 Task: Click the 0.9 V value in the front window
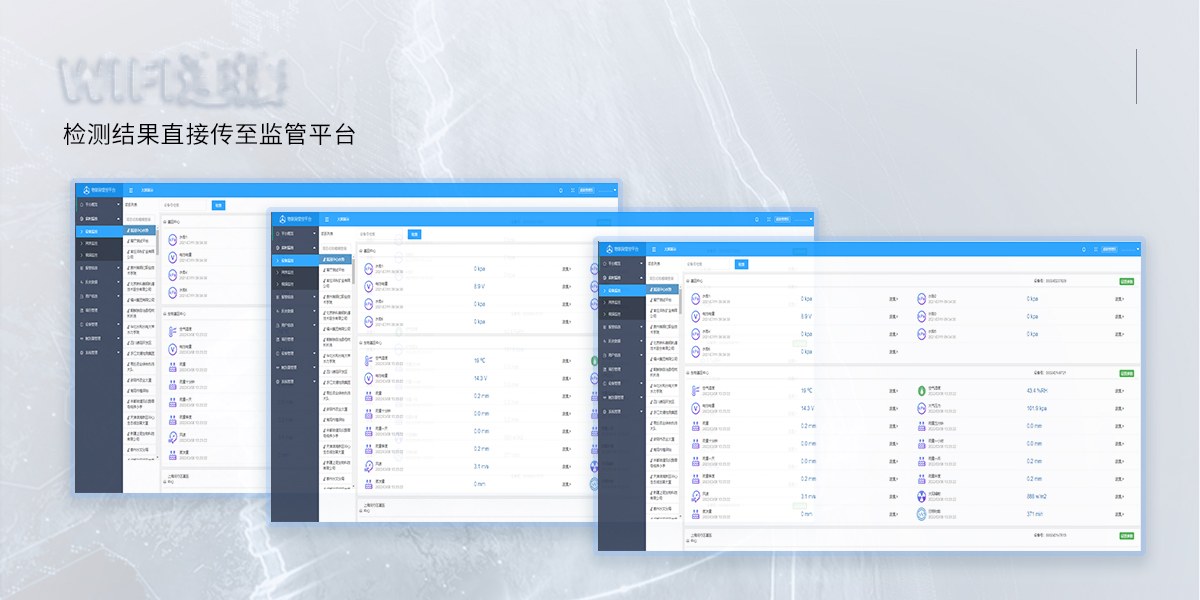pos(806,316)
